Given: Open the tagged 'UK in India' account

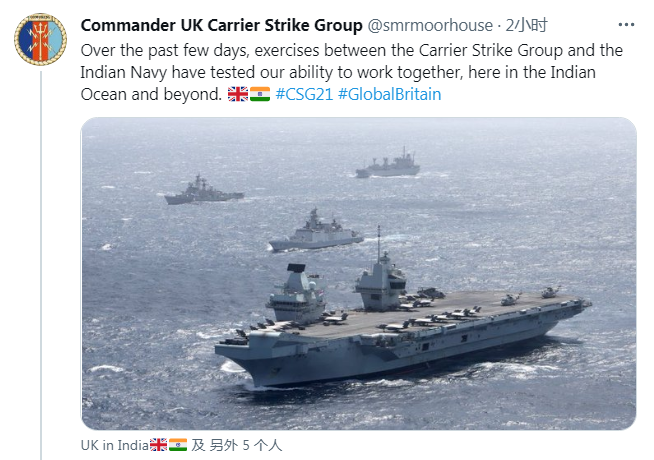Looking at the screenshot, I should [114, 445].
